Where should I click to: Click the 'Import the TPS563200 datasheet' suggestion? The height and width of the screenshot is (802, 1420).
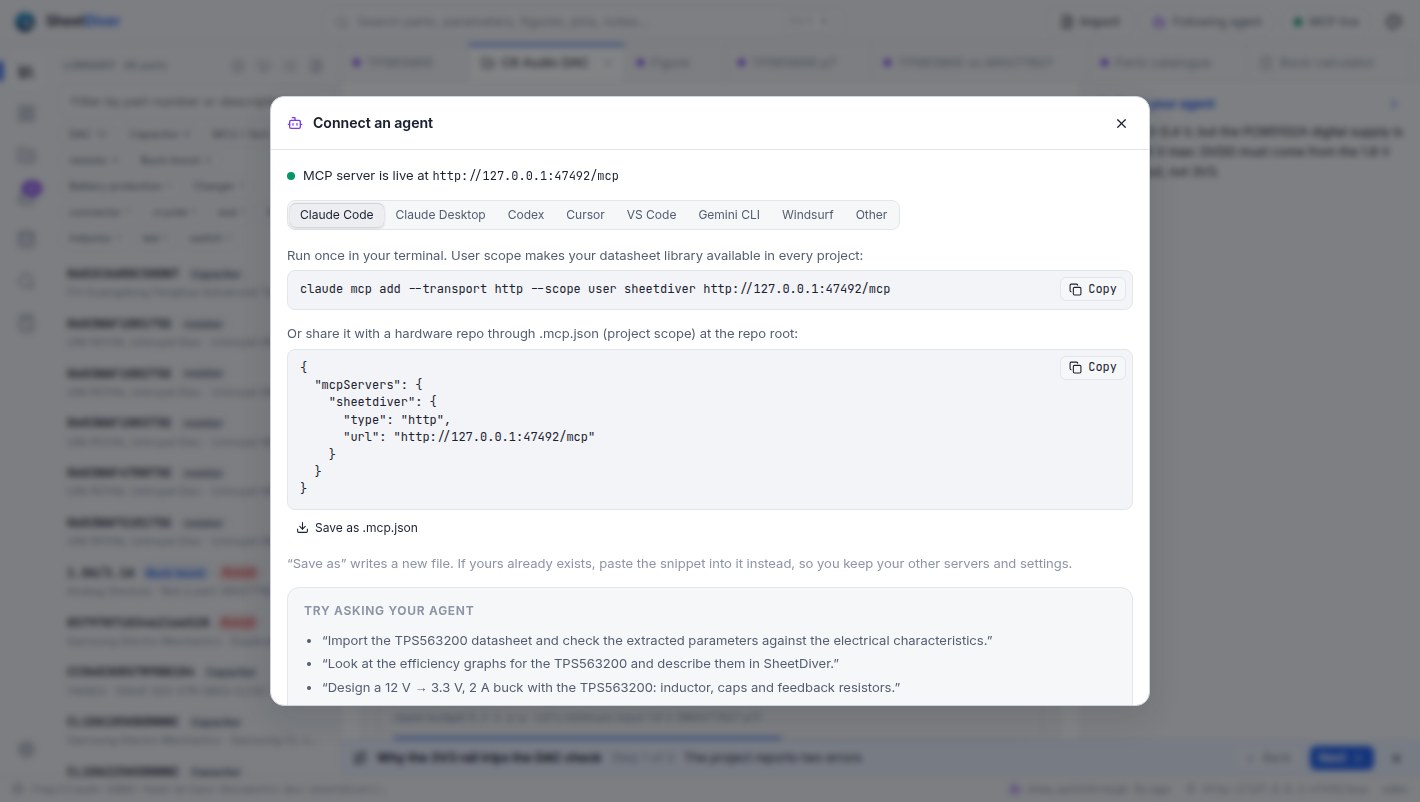click(x=657, y=641)
